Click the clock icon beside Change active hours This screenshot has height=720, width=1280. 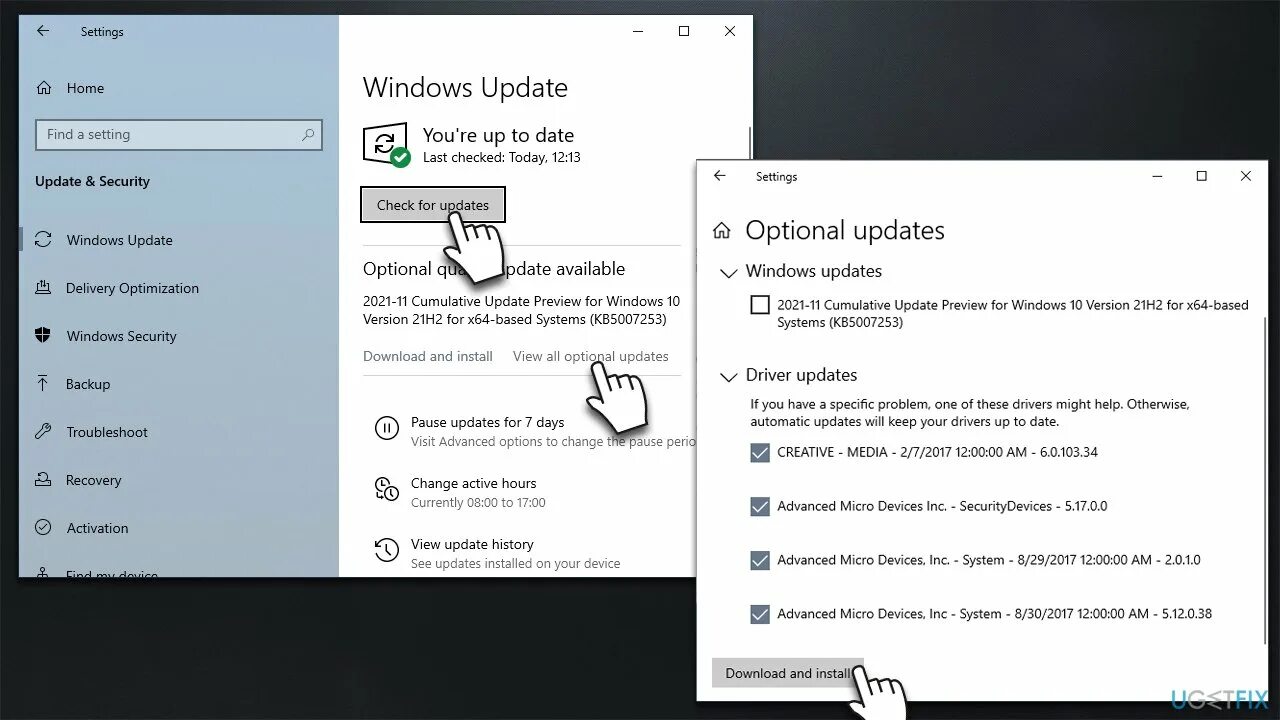(386, 489)
